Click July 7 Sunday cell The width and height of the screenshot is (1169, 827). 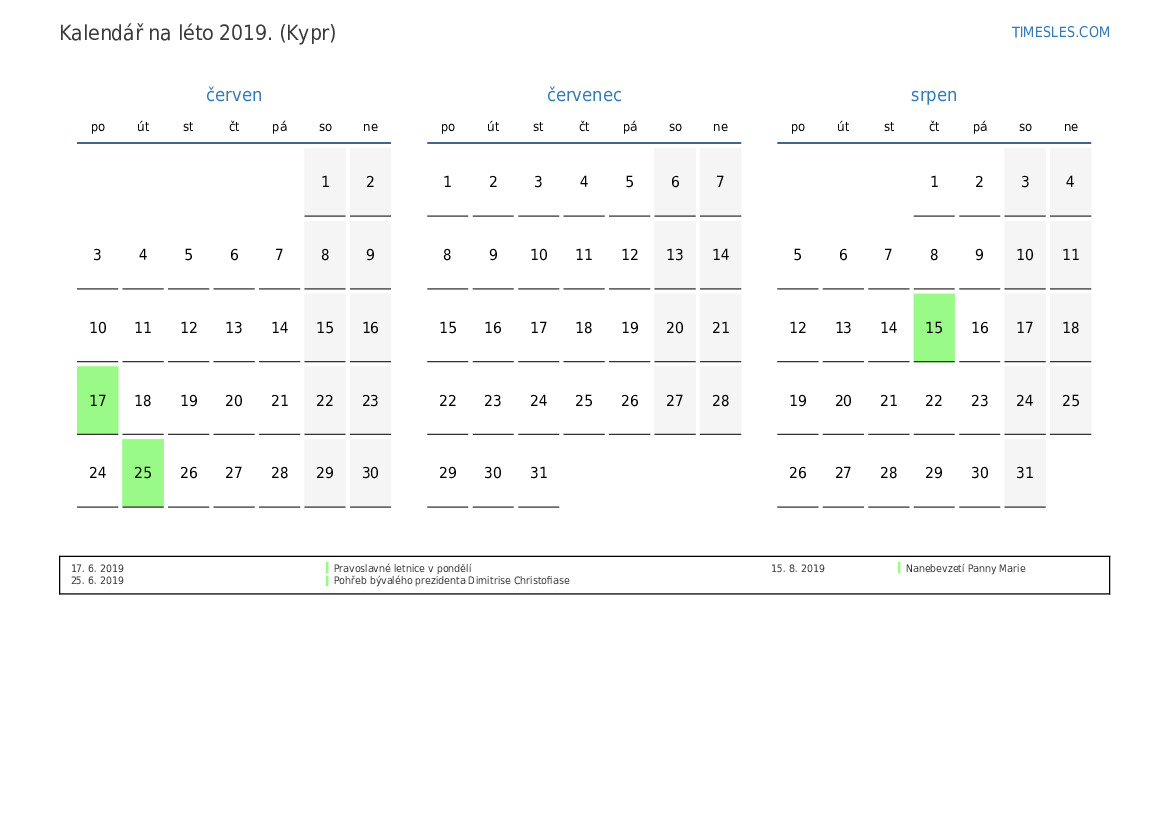720,182
